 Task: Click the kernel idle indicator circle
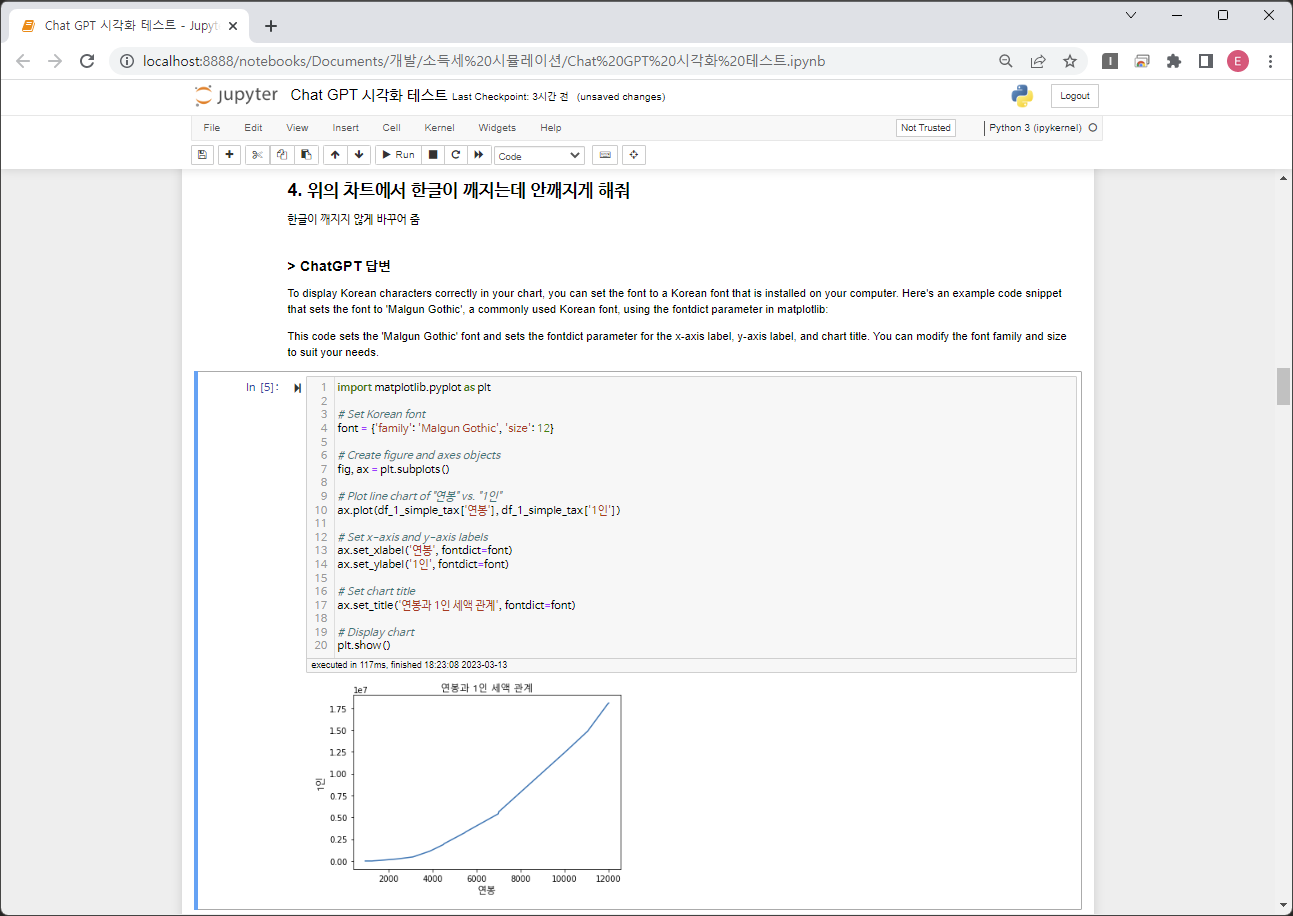[x=1093, y=128]
